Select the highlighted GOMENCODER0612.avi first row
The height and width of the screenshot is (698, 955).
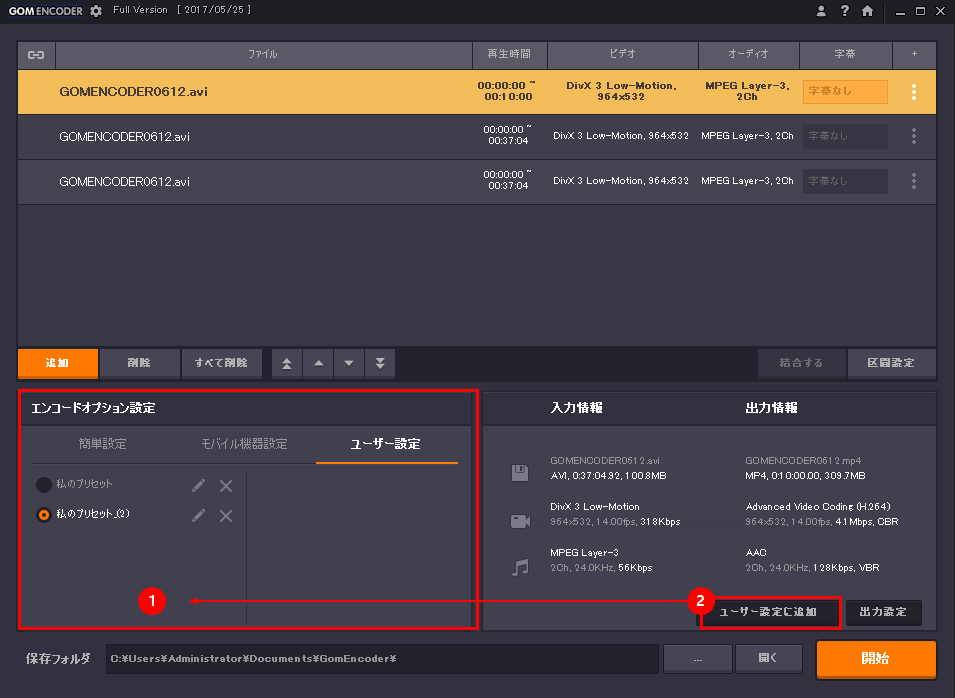(x=477, y=92)
